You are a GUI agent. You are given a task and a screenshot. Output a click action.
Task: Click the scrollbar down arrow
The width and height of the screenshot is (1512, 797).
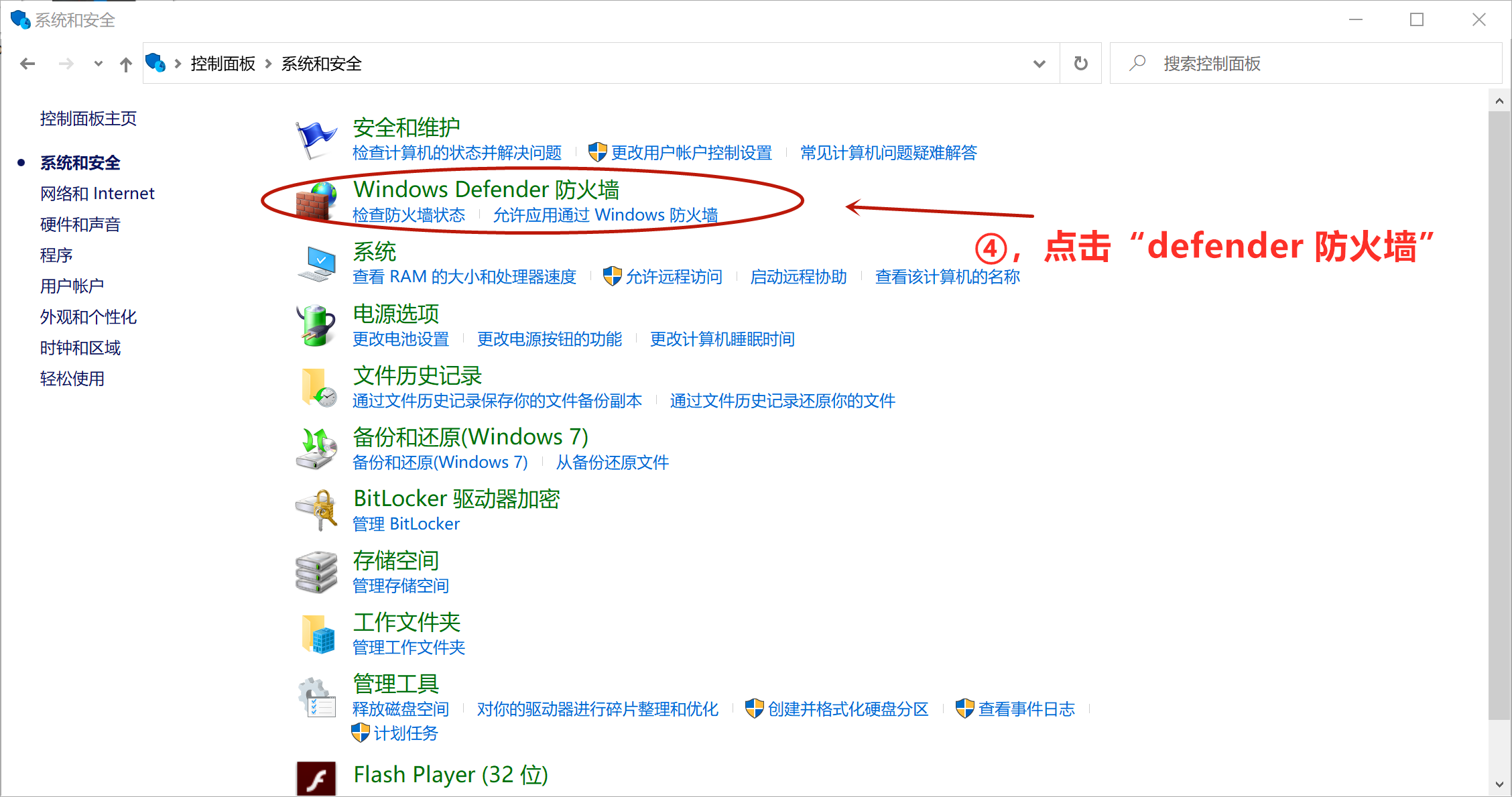click(1499, 784)
